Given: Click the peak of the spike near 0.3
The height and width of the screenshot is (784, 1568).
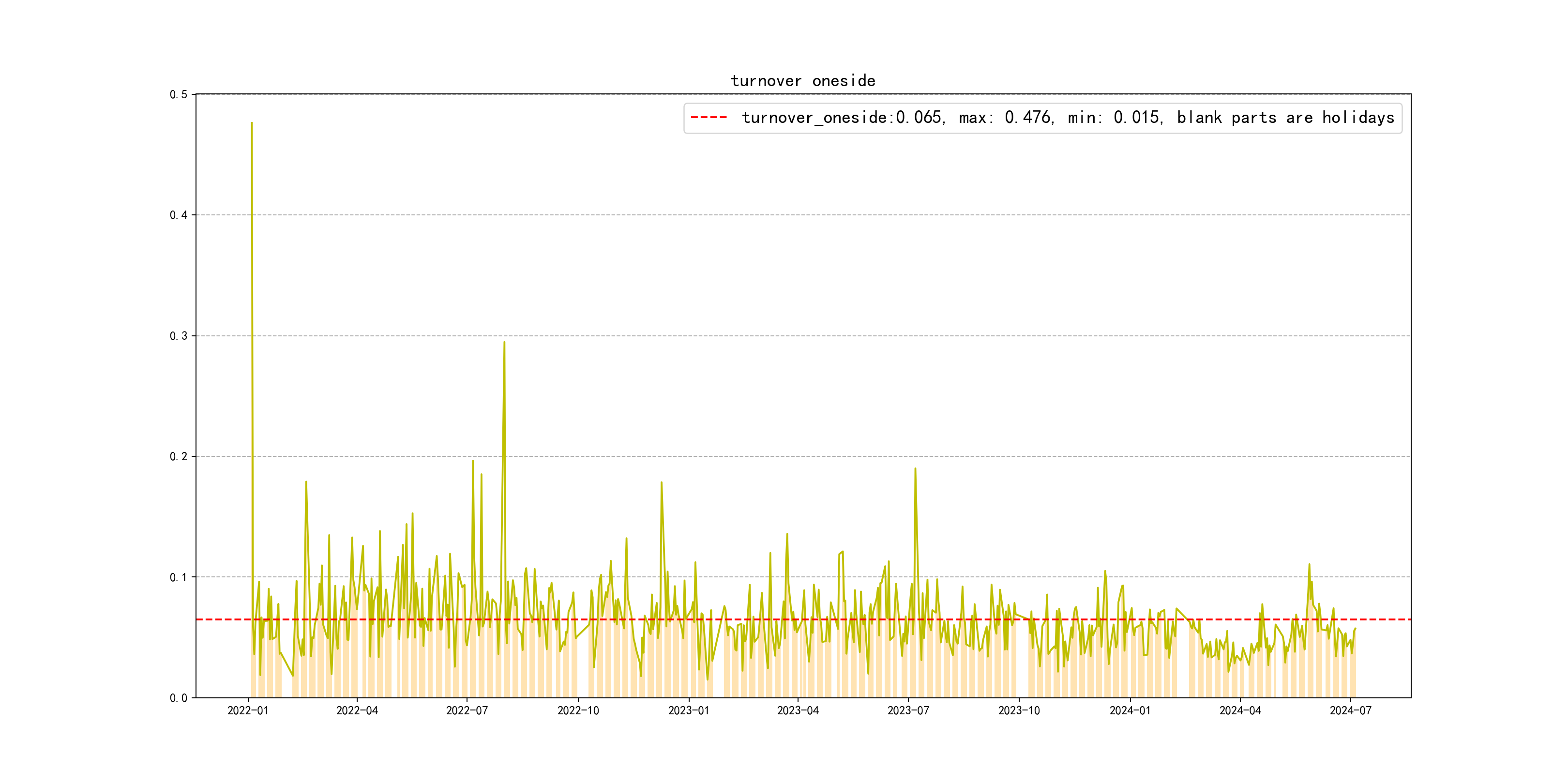Looking at the screenshot, I should pyautogui.click(x=504, y=342).
